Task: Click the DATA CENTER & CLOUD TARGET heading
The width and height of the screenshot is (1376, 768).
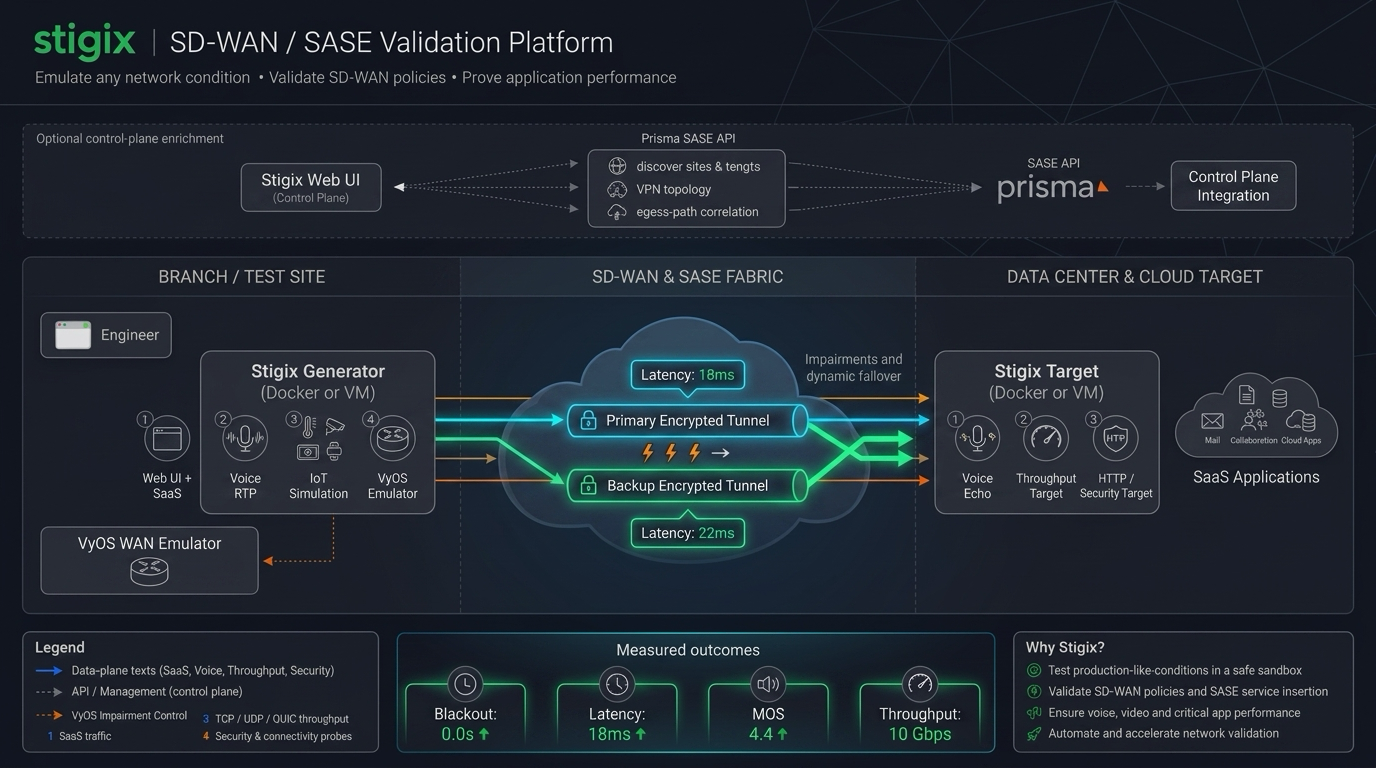Action: click(1134, 277)
